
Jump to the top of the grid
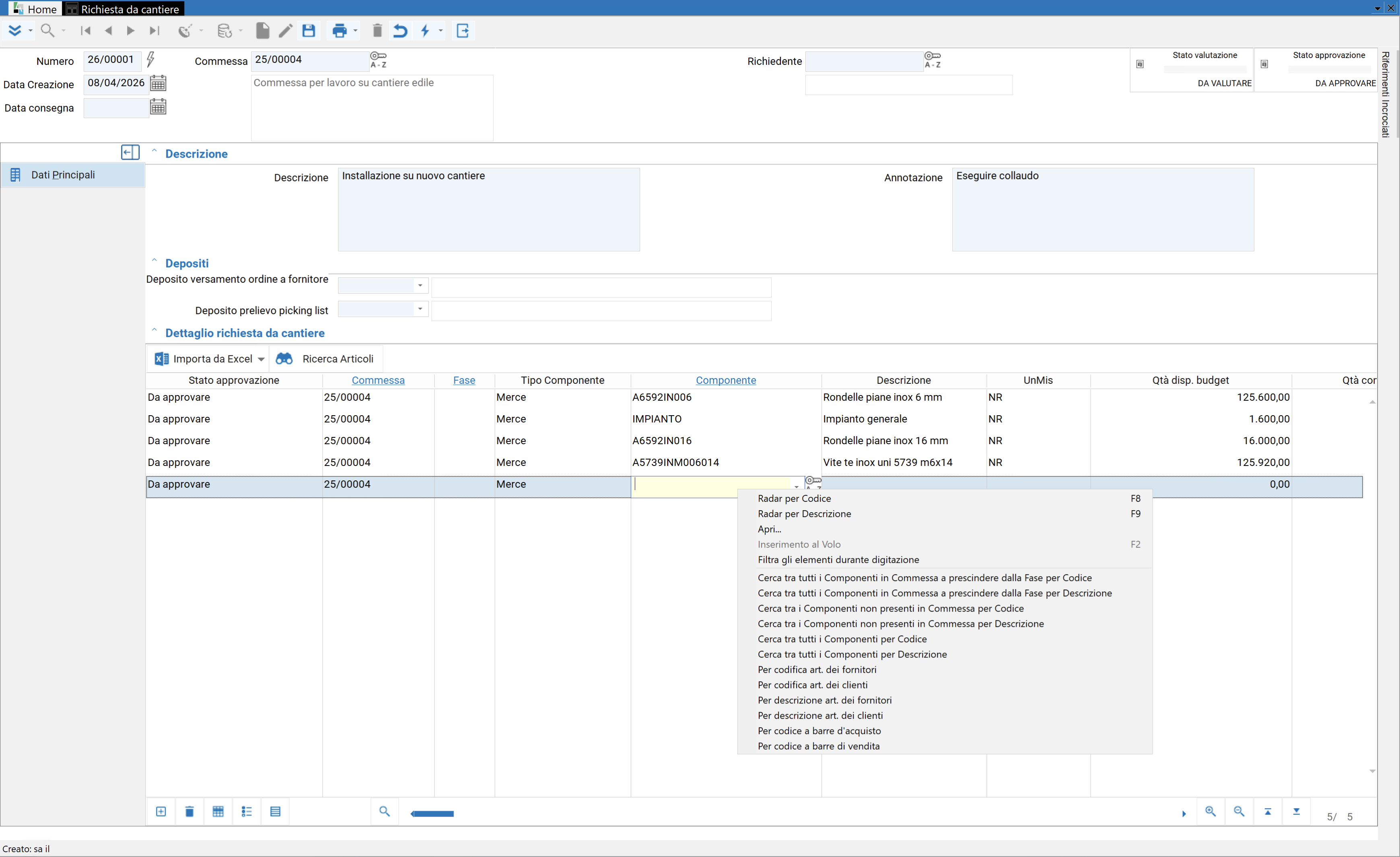(x=1268, y=812)
